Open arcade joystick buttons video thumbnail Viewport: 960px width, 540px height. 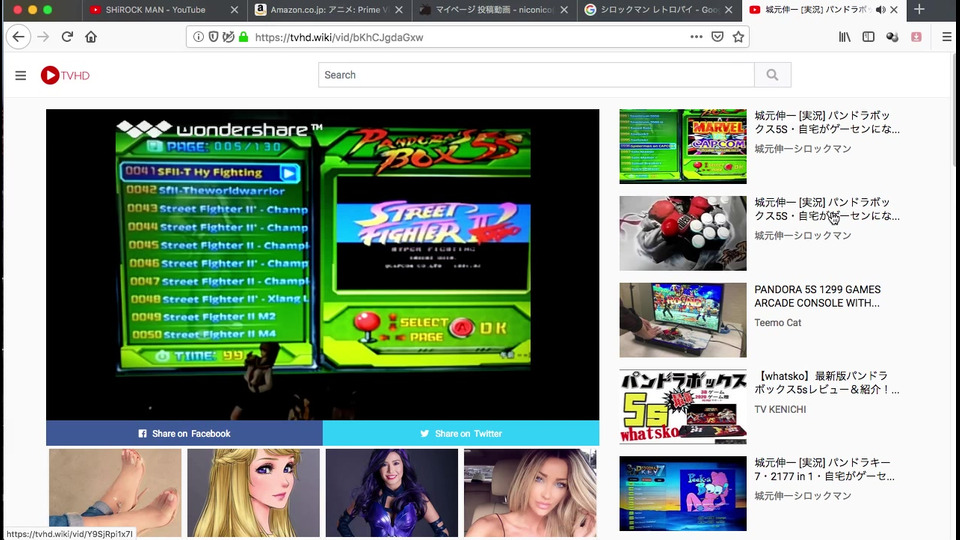point(683,233)
